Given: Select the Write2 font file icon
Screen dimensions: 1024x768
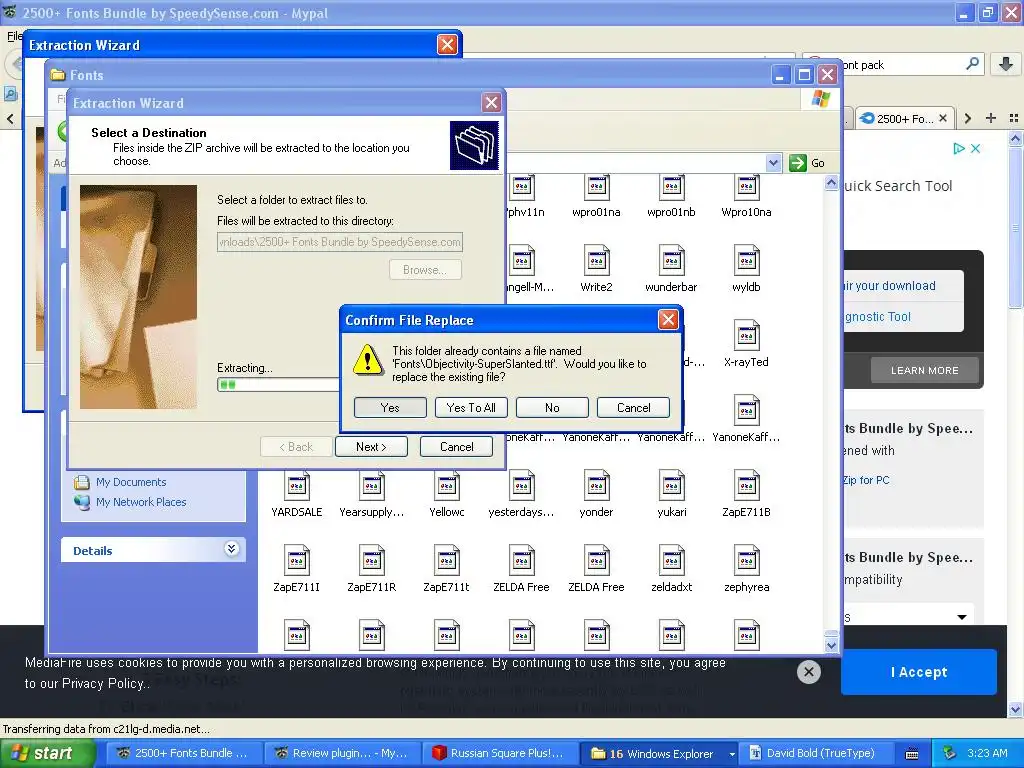Looking at the screenshot, I should [596, 260].
